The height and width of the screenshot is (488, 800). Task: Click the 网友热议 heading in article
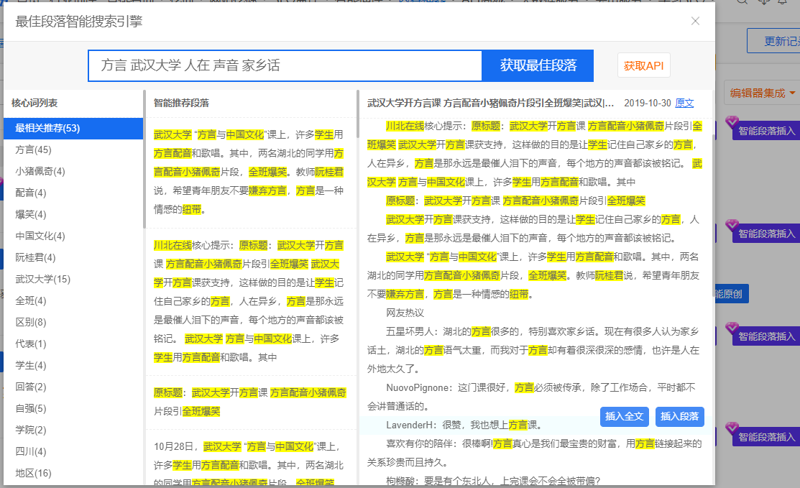[x=405, y=312]
